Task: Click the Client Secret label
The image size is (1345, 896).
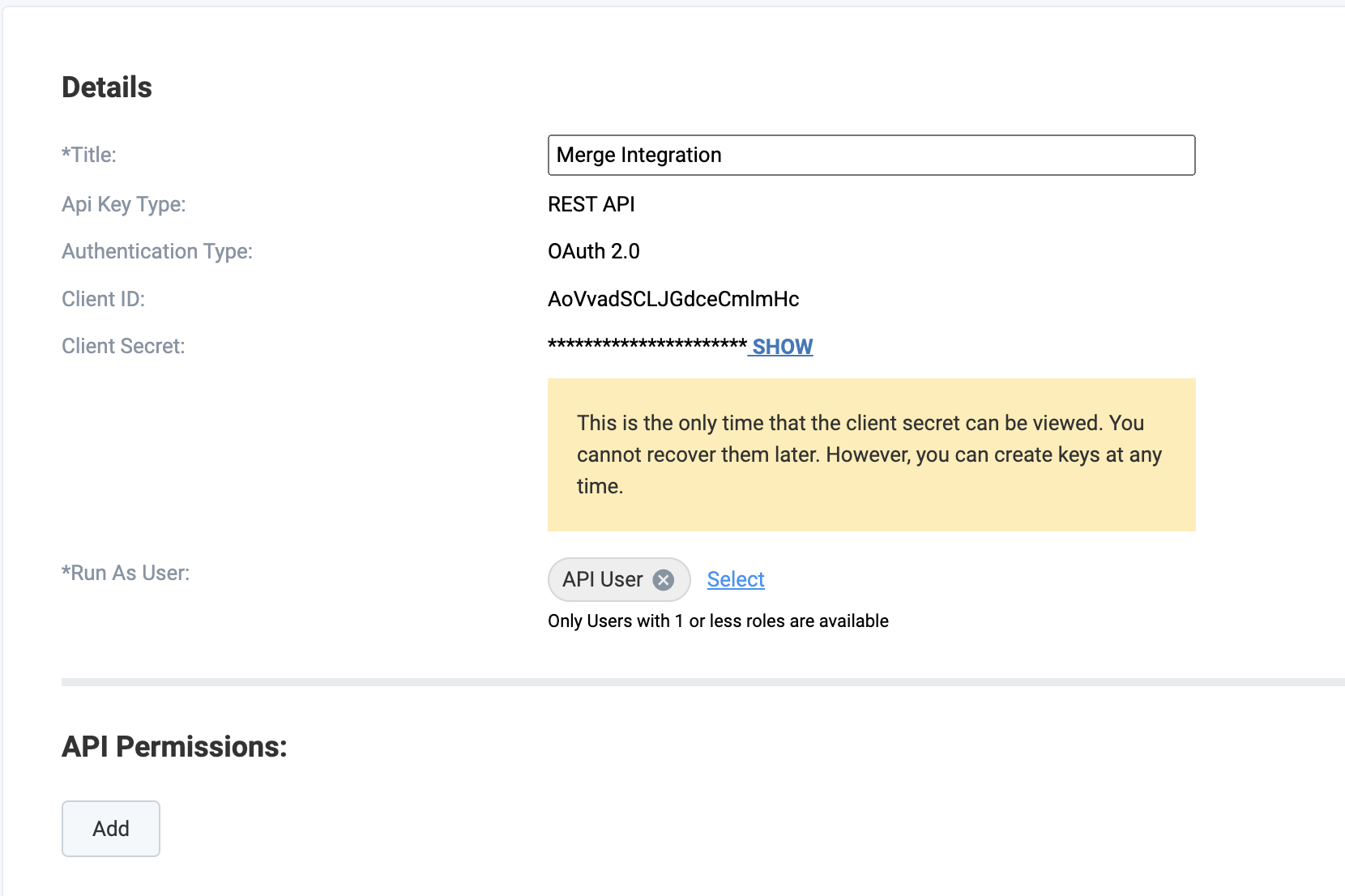Action: (x=123, y=347)
